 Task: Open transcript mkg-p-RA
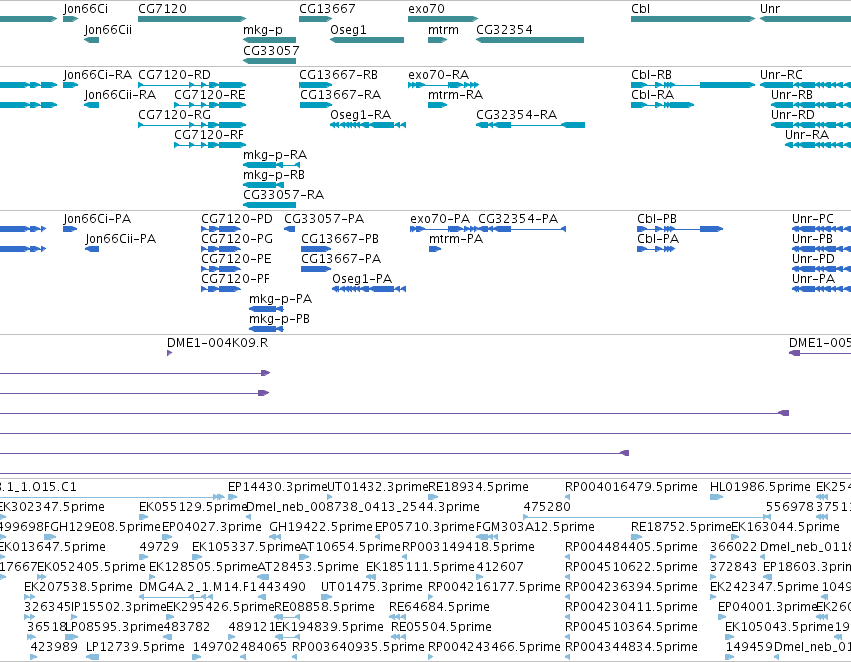point(275,155)
